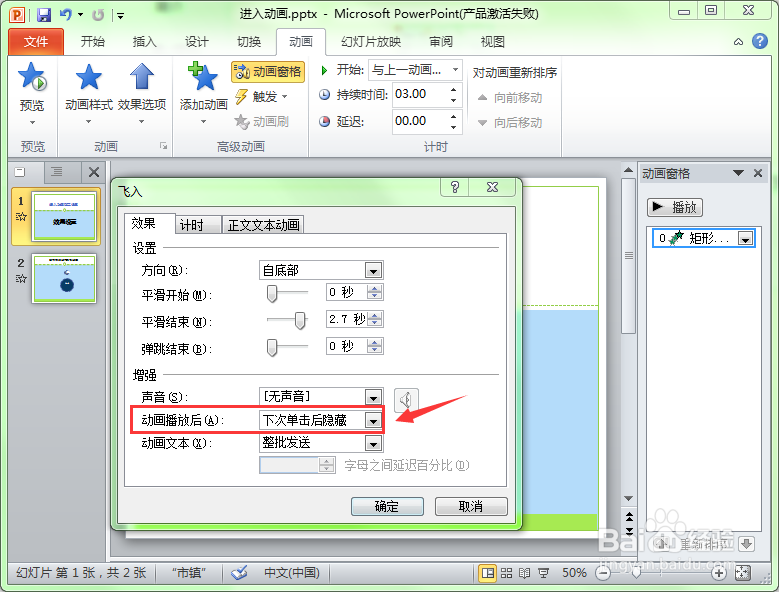779x592 pixels.
Task: Open the 文件 File tab
Action: coord(36,42)
